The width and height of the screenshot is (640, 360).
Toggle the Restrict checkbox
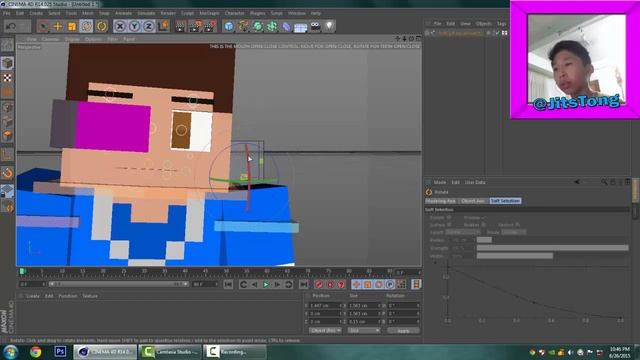(518, 224)
